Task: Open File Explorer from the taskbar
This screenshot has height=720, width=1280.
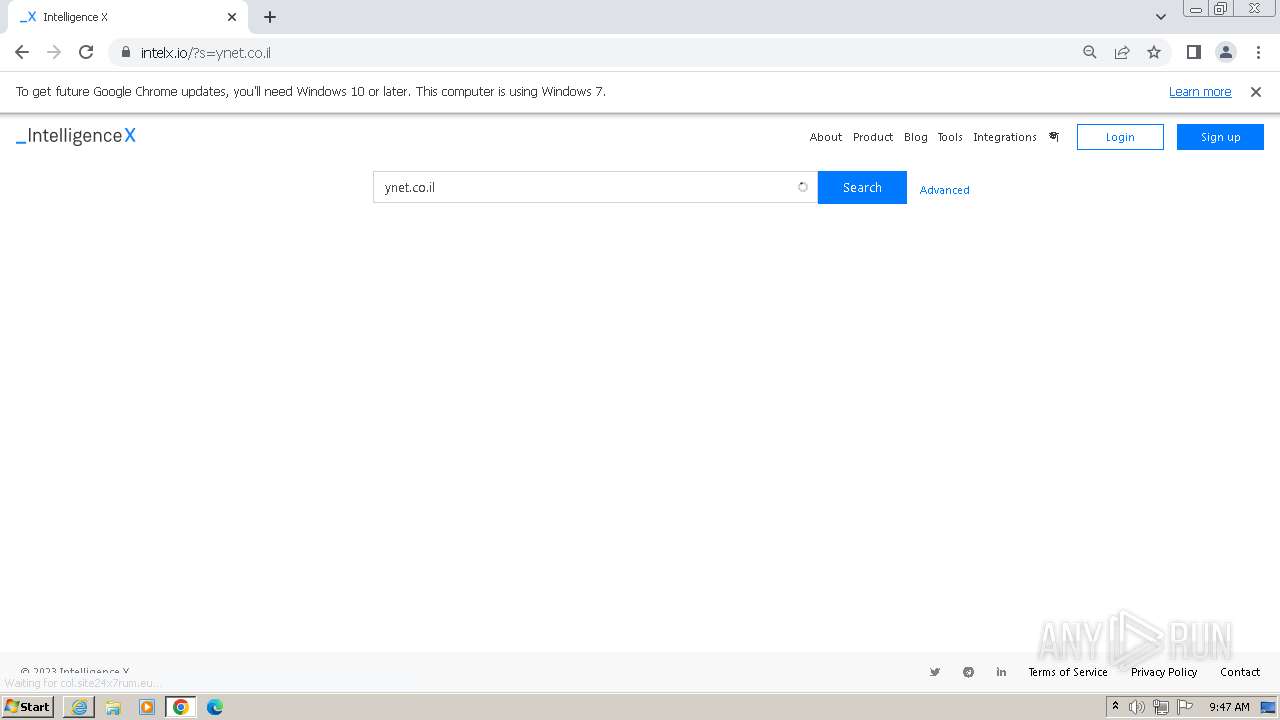Action: [x=113, y=707]
